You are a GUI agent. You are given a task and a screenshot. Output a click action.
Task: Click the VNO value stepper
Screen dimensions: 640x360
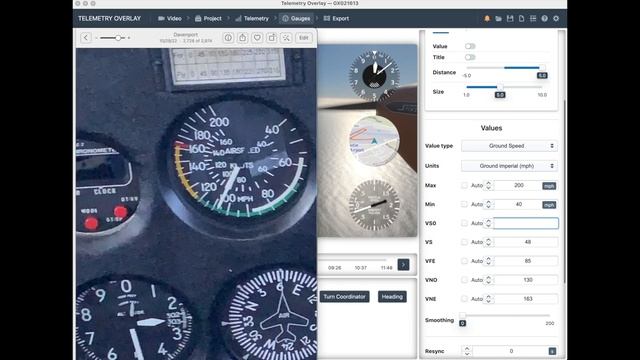click(489, 280)
